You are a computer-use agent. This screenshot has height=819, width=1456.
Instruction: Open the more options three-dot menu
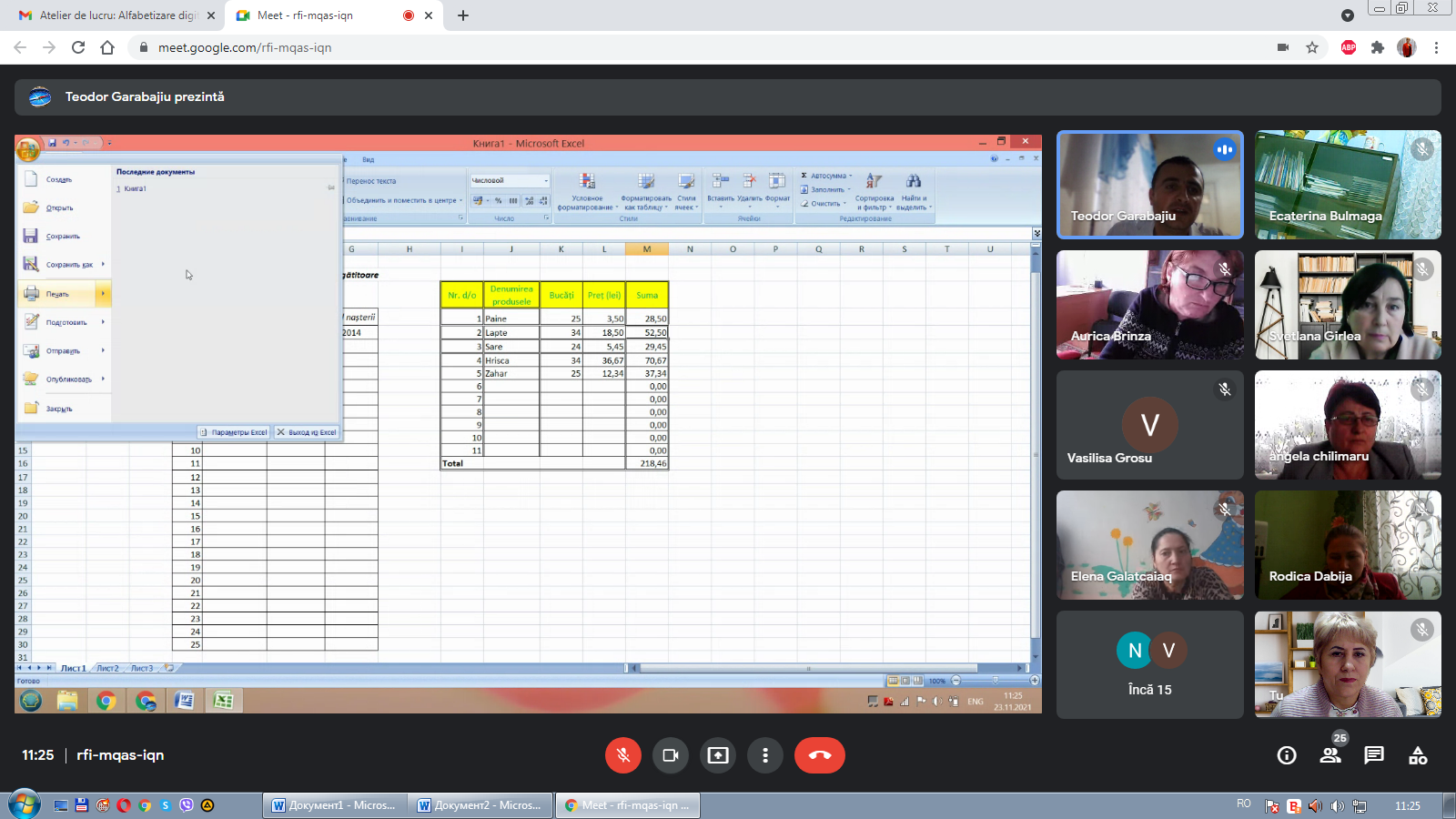tap(765, 755)
